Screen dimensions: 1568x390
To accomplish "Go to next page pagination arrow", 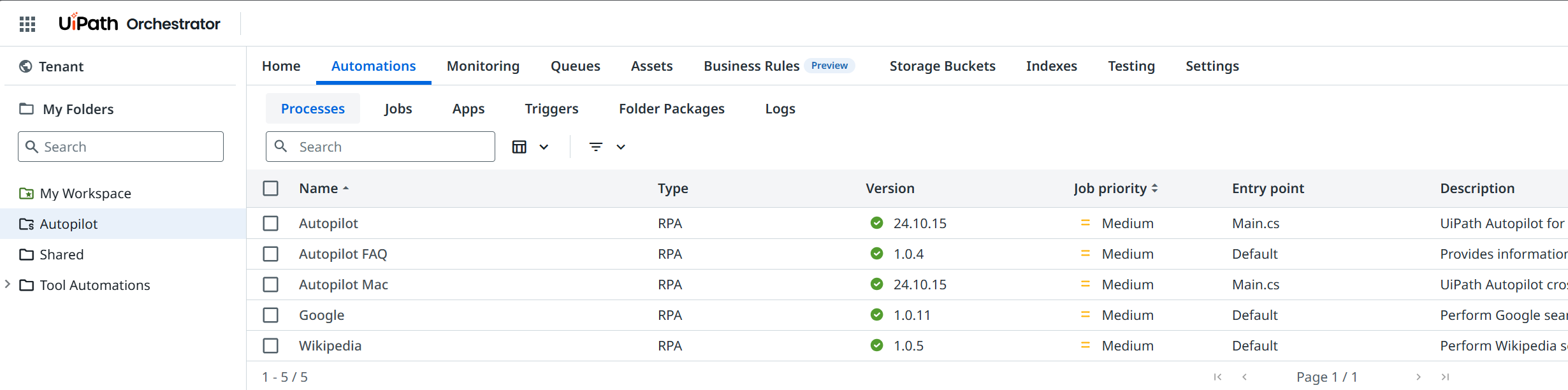I will (1418, 377).
